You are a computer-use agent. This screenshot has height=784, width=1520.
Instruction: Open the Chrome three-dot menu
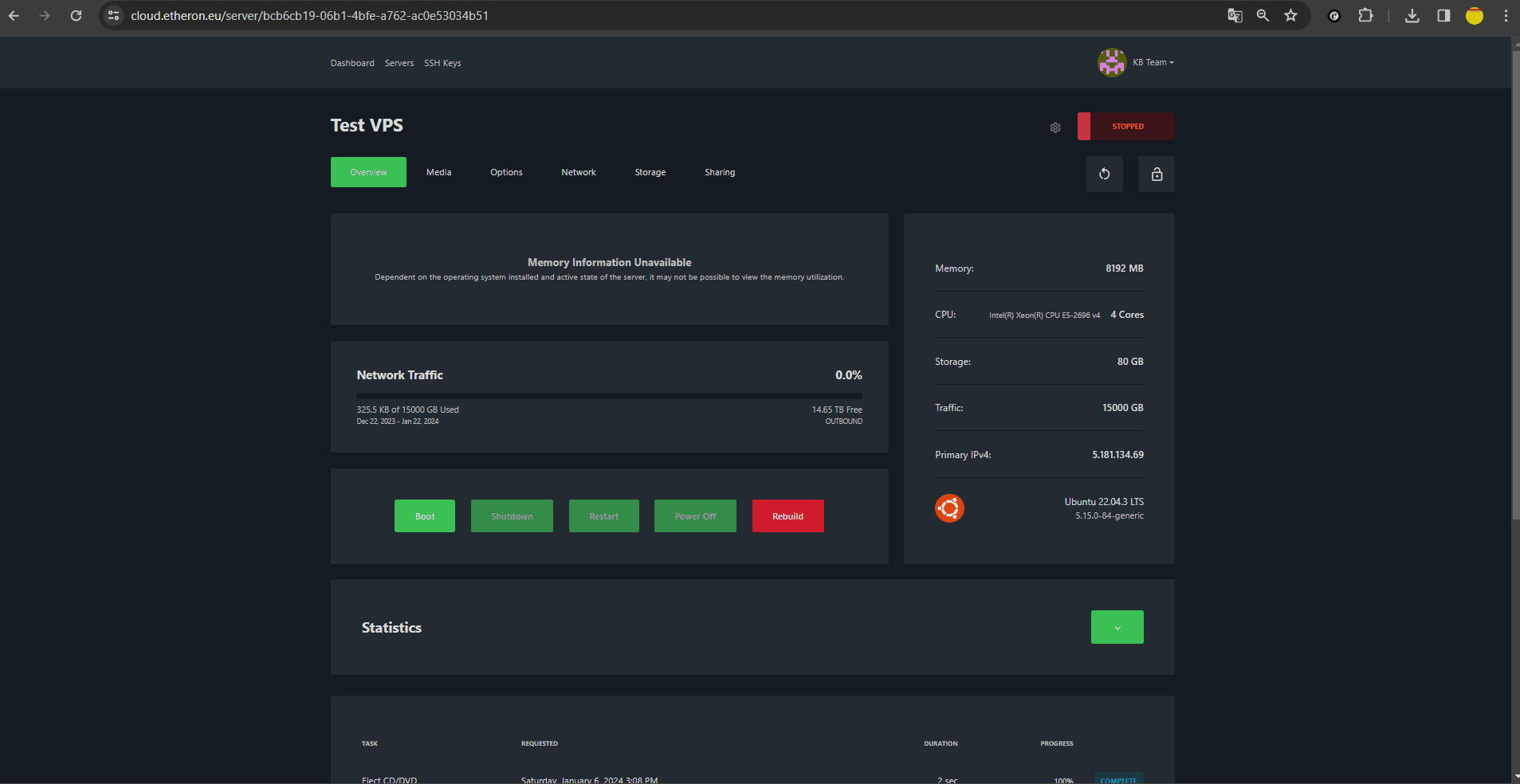1505,16
